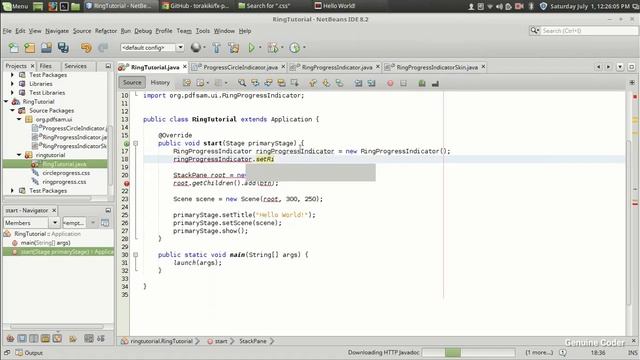The image size is (640, 360).
Task: Click the Output button in status bar
Action: click(x=29, y=353)
